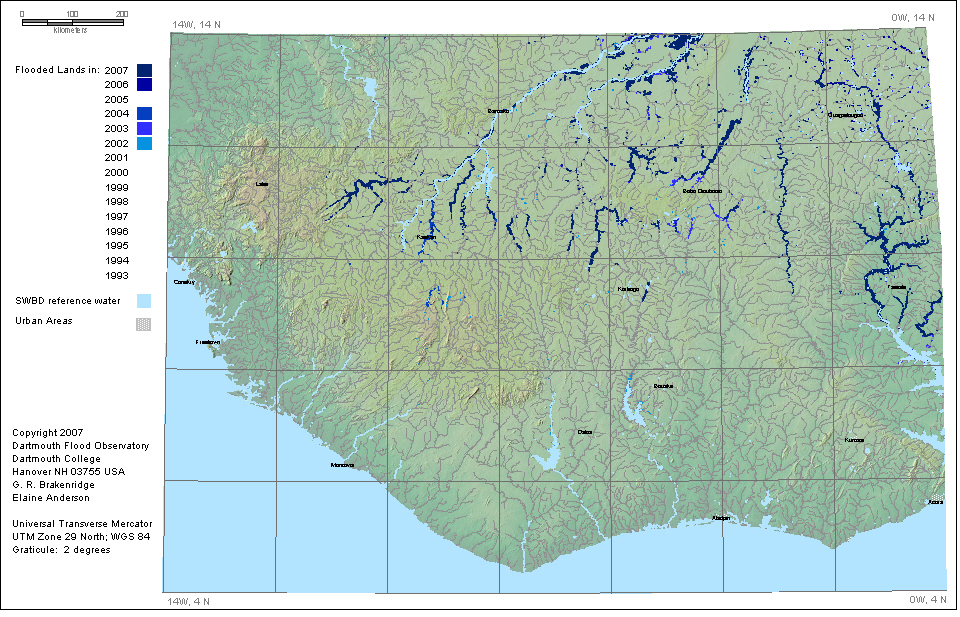Click the 2007 flooded lands color swatch
960x617 pixels.
point(144,70)
